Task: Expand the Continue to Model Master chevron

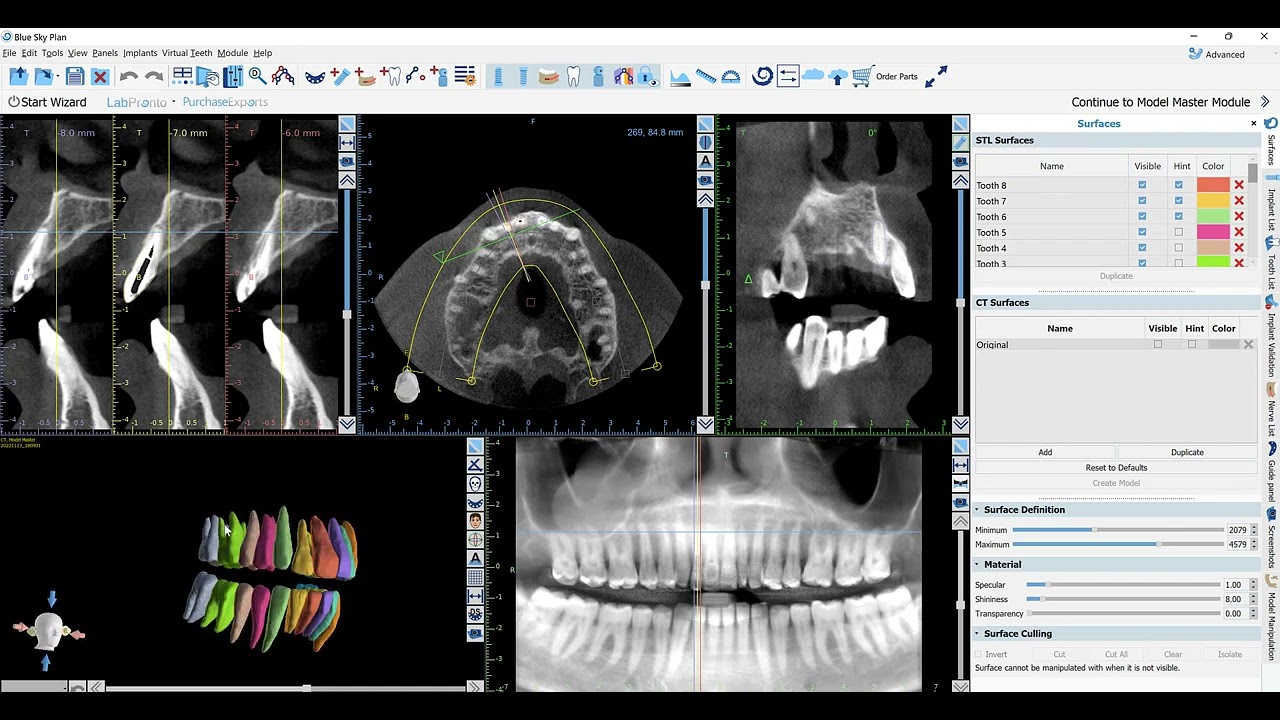Action: point(1265,102)
